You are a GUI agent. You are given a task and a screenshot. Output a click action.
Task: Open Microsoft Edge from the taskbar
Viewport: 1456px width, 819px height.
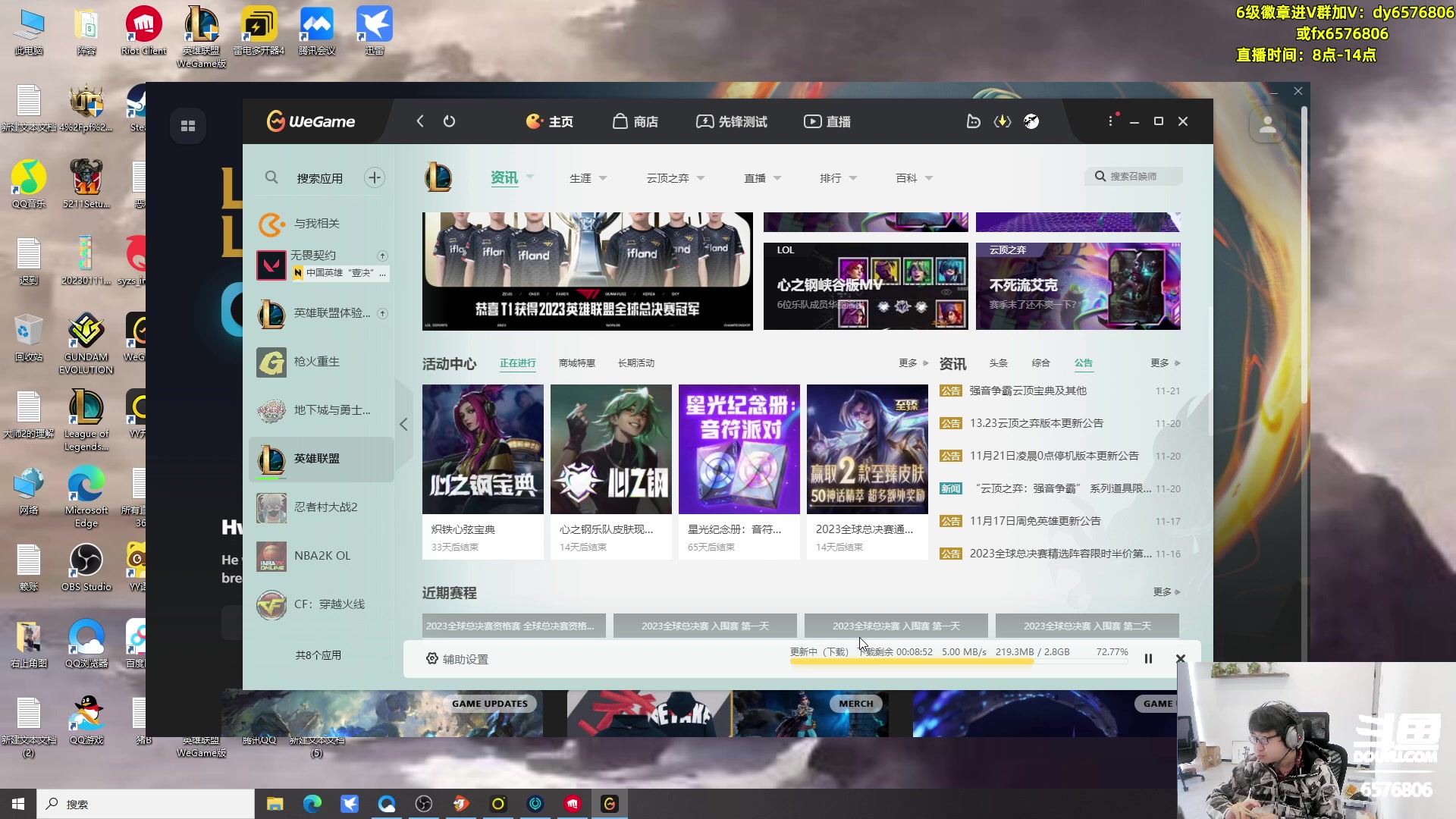(312, 804)
